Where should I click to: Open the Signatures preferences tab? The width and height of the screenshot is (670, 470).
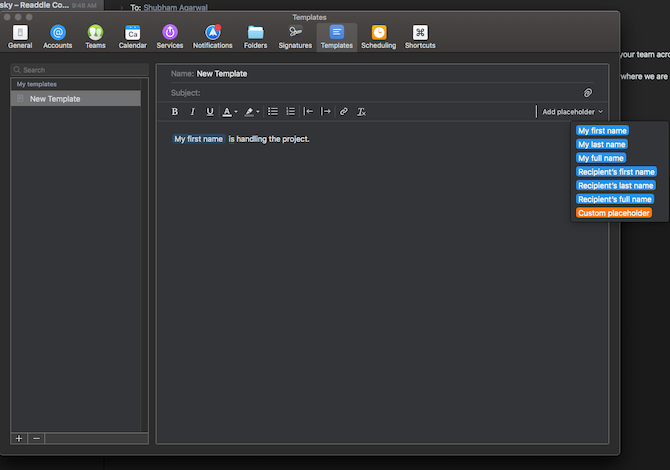[295, 37]
